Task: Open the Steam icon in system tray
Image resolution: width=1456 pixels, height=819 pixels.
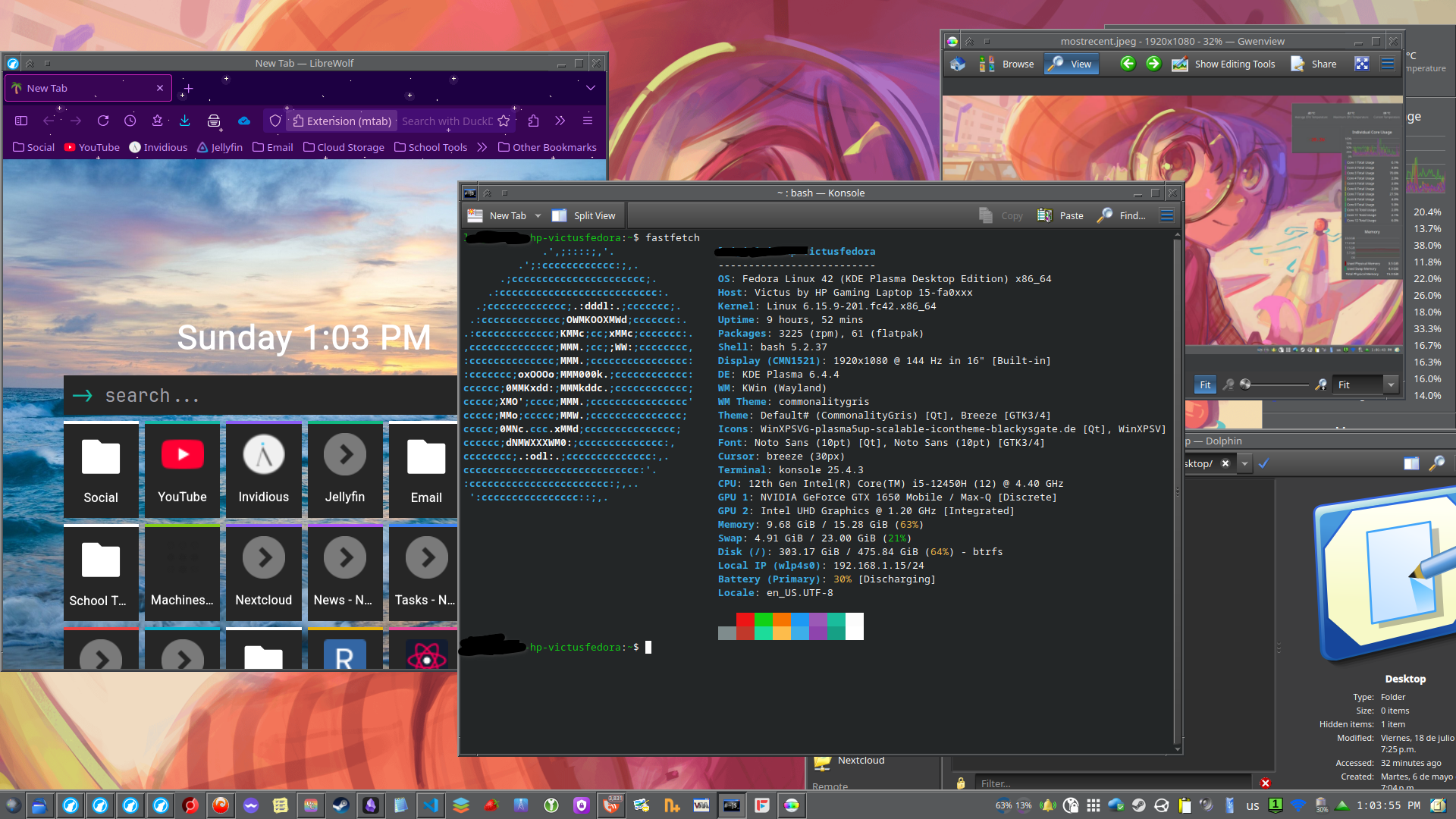Action: pos(1138,805)
